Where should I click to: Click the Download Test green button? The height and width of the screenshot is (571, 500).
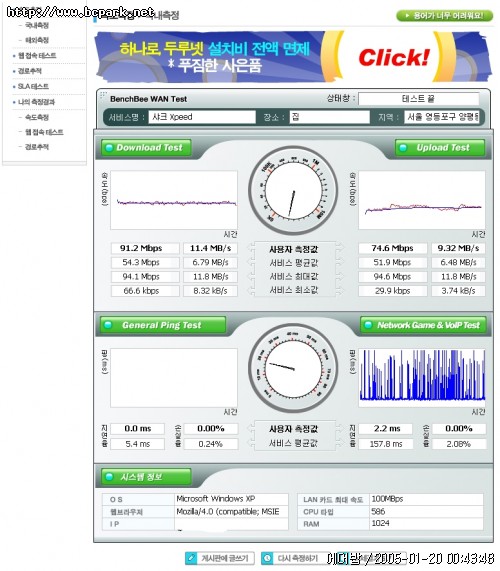coord(146,147)
